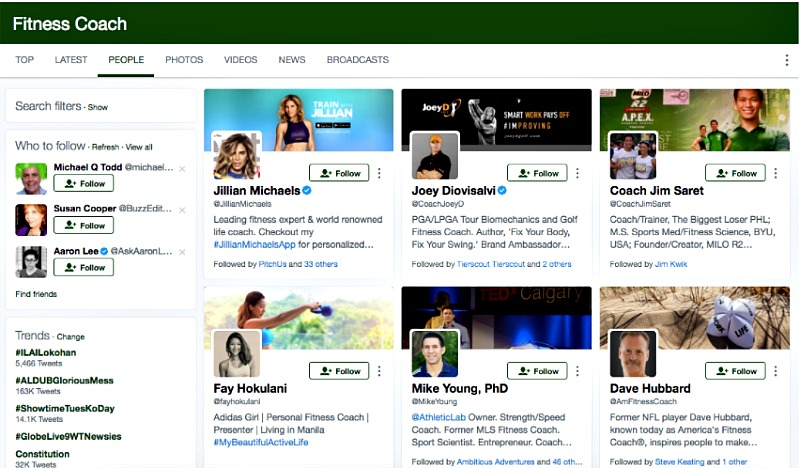Click Joey Diovisalvi verified badge

click(503, 190)
